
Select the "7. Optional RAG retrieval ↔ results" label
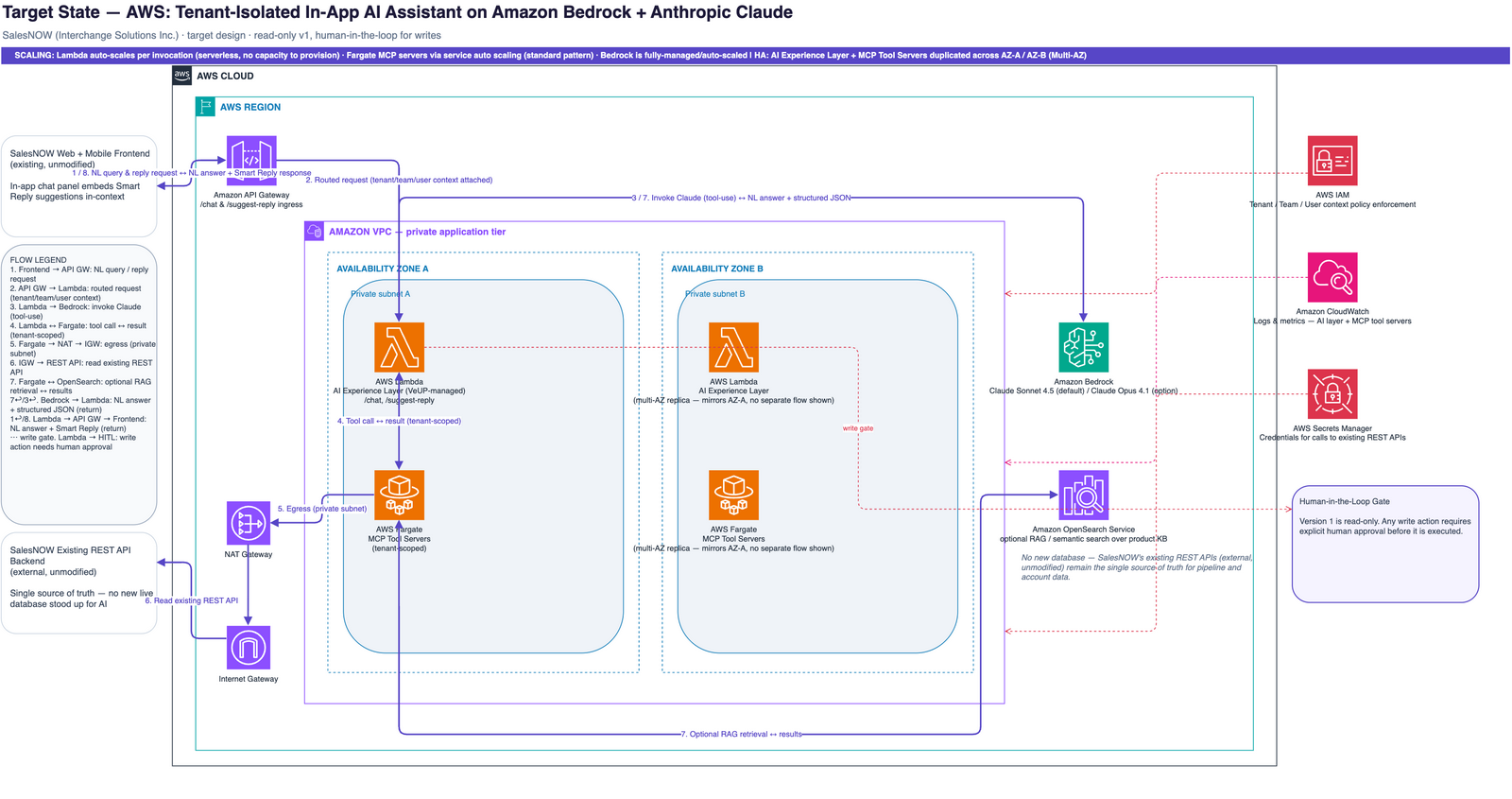tap(742, 734)
